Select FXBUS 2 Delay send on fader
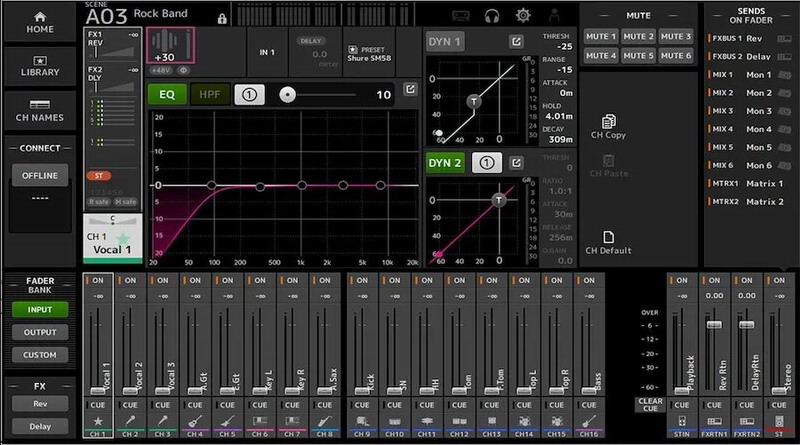Image resolution: width=800 pixels, height=445 pixels. (x=749, y=57)
